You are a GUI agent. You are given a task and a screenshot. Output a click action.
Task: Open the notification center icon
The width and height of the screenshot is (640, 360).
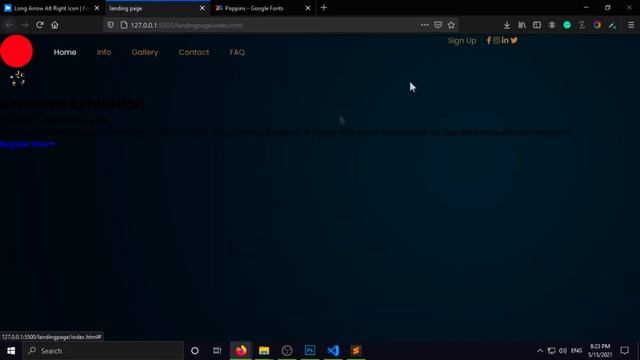click(624, 351)
